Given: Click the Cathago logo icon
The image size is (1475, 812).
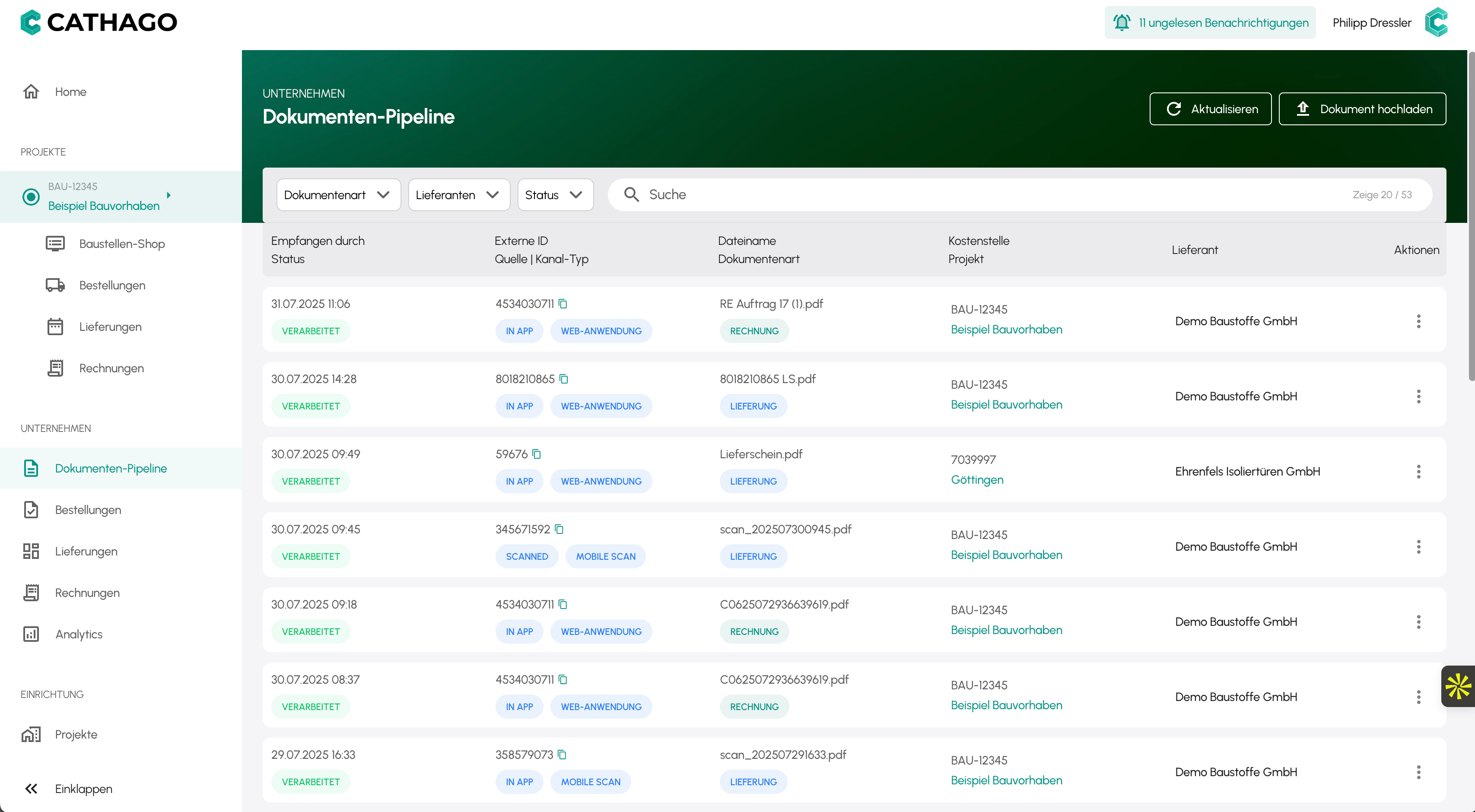Looking at the screenshot, I should pos(31,22).
